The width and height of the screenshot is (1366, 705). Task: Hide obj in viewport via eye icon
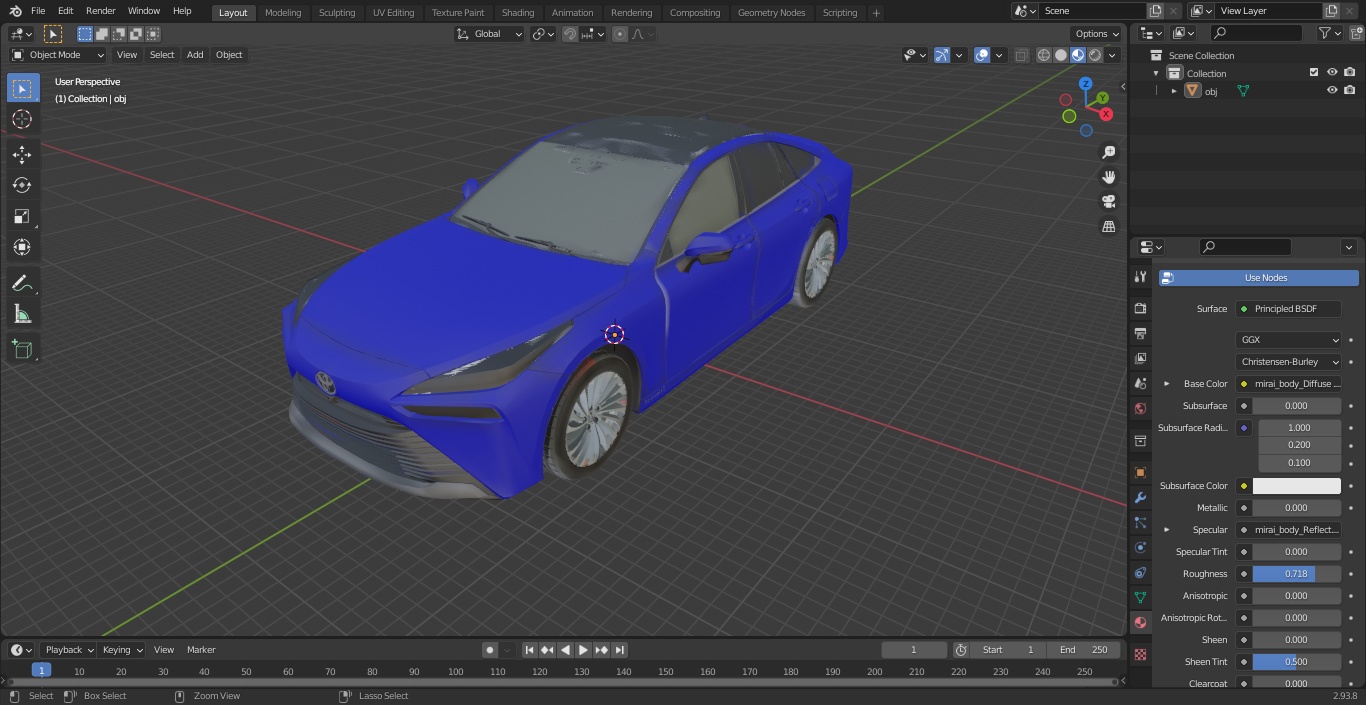click(x=1332, y=90)
